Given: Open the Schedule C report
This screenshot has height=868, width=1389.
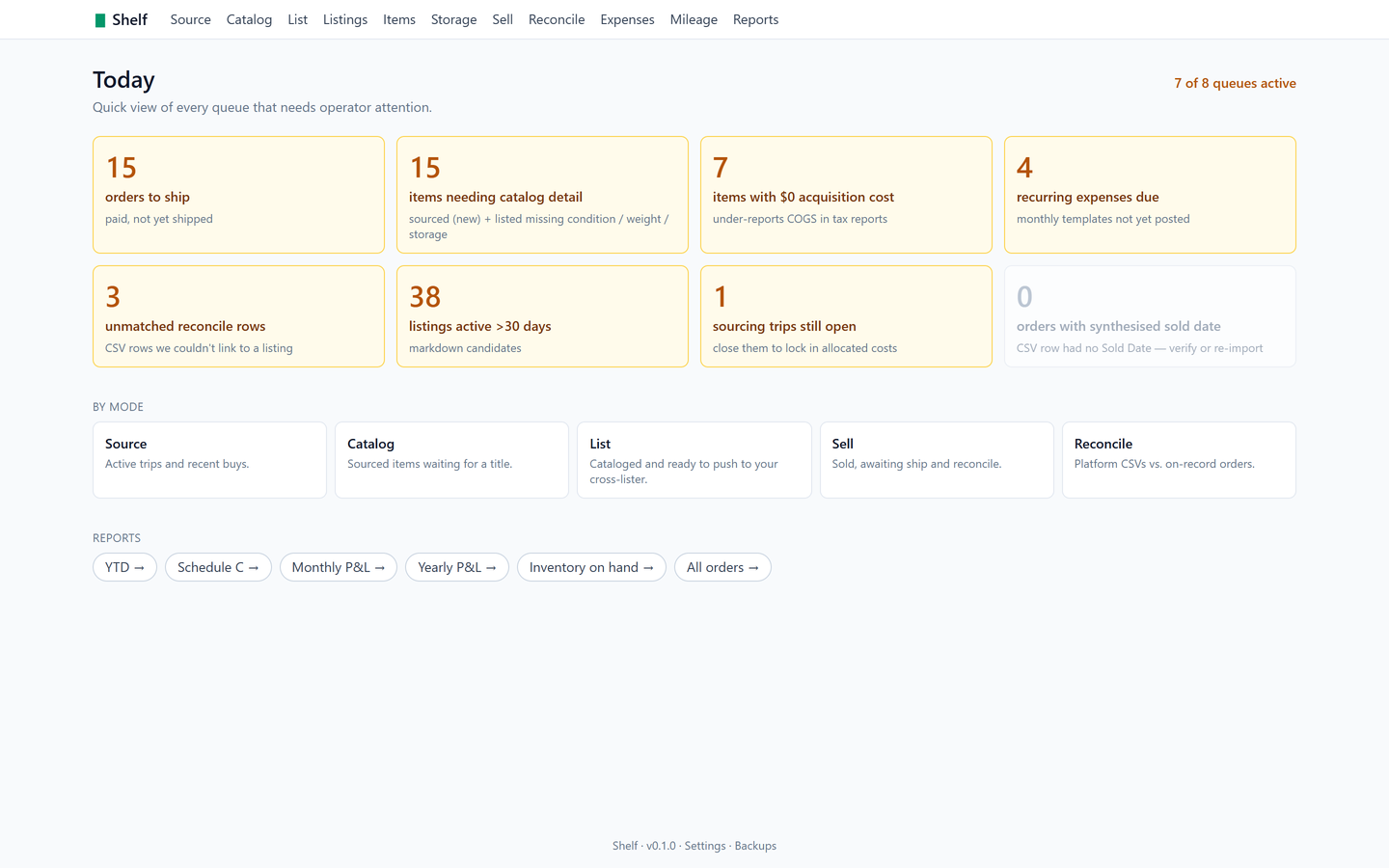Looking at the screenshot, I should tap(218, 567).
